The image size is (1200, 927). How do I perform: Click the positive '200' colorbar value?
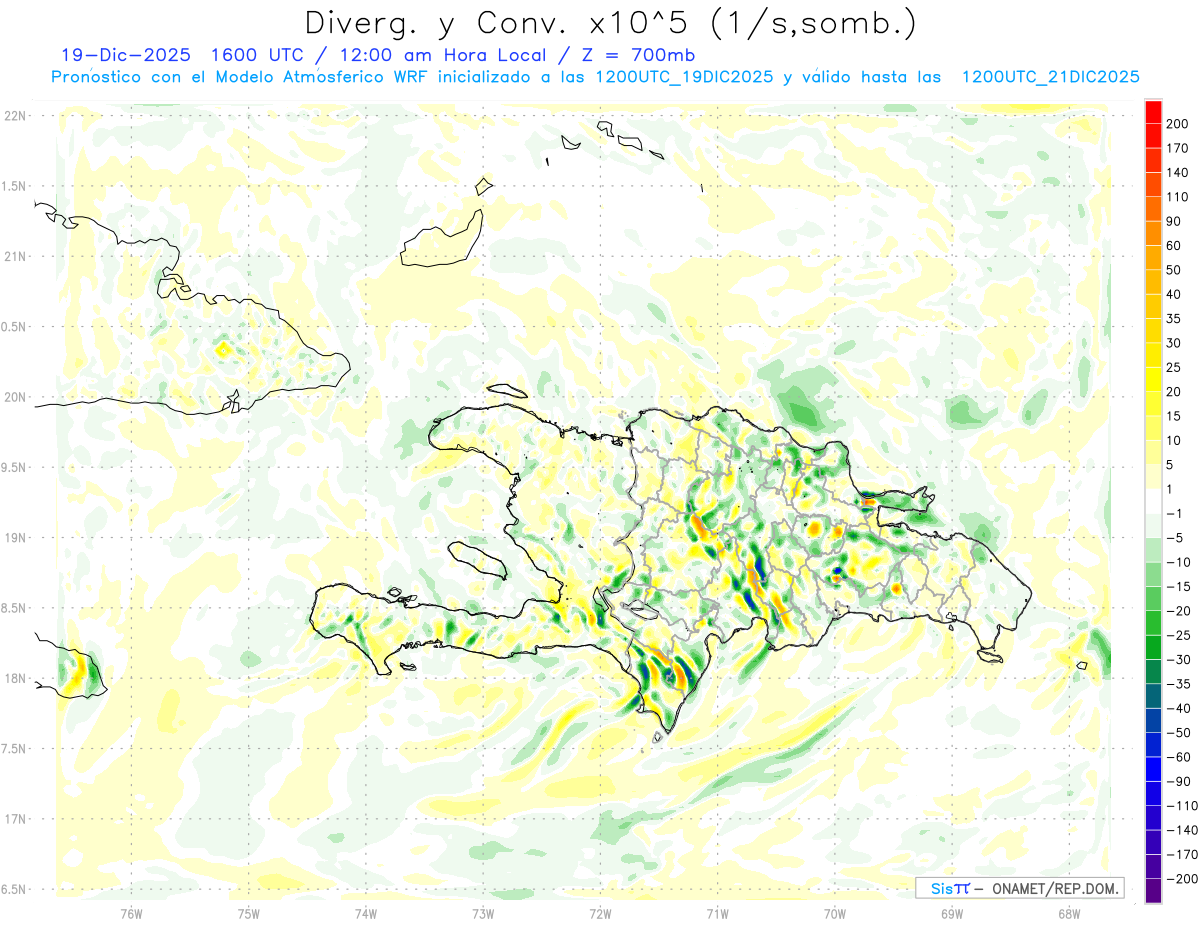point(1177,124)
